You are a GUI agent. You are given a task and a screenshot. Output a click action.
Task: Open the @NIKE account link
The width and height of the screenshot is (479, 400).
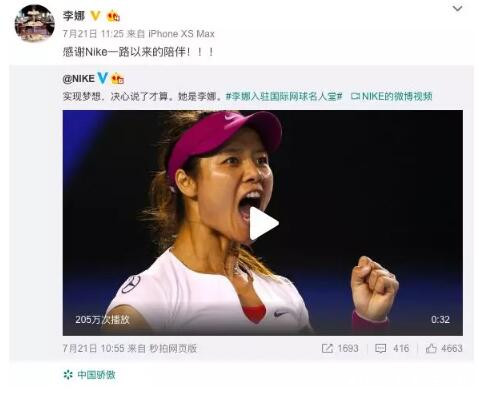78,79
